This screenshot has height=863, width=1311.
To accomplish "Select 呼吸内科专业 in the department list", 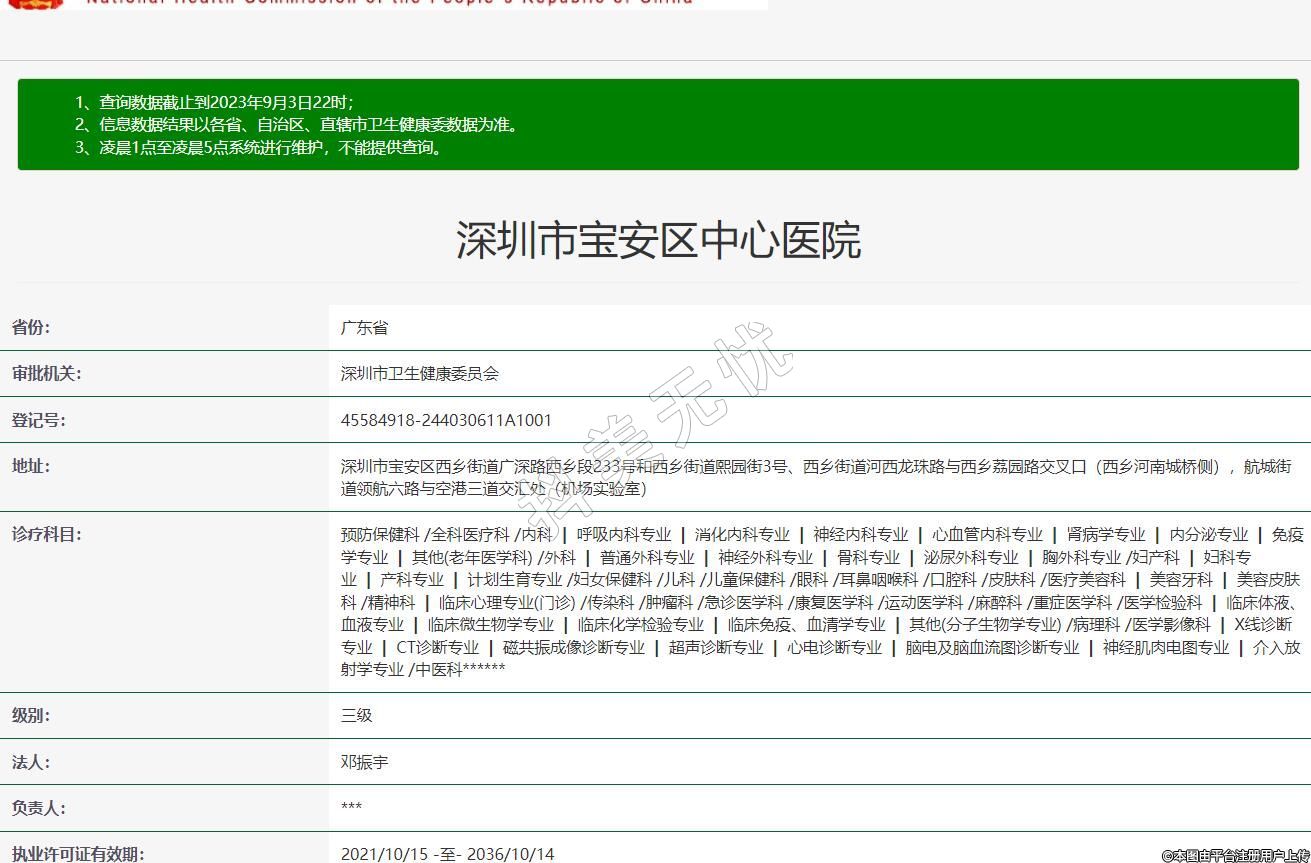I will click(624, 535).
